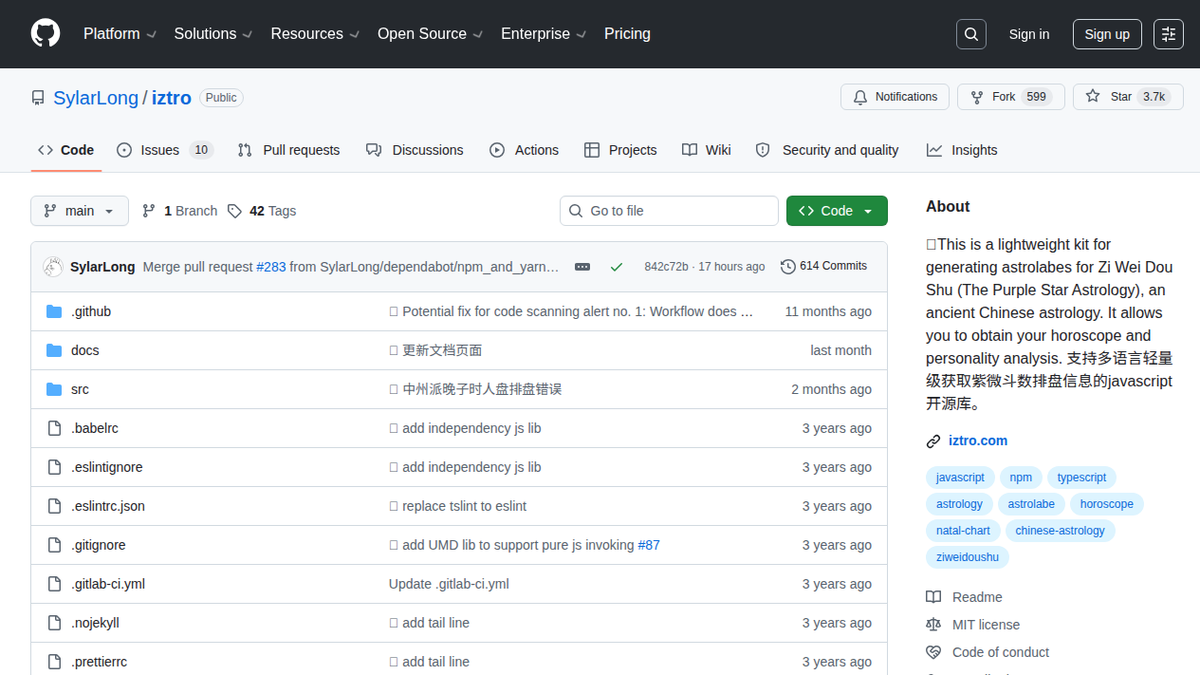Open the green Code dropdown button
Viewport: 1200px width, 675px height.
tap(837, 211)
